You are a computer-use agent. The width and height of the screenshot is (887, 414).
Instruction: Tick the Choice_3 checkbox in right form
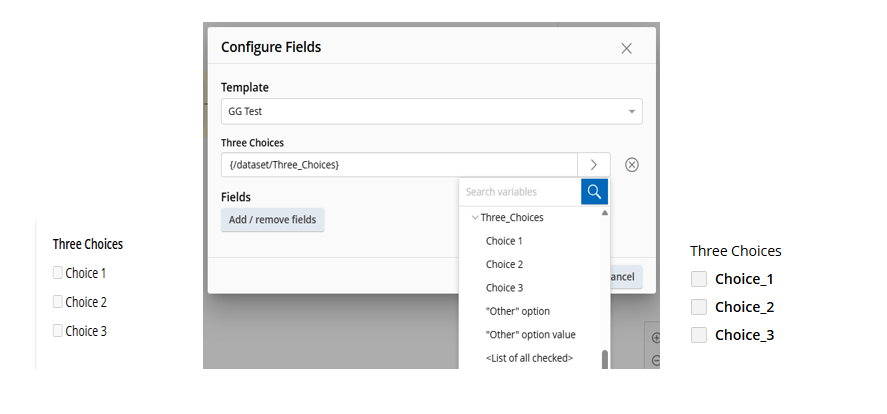click(x=699, y=335)
